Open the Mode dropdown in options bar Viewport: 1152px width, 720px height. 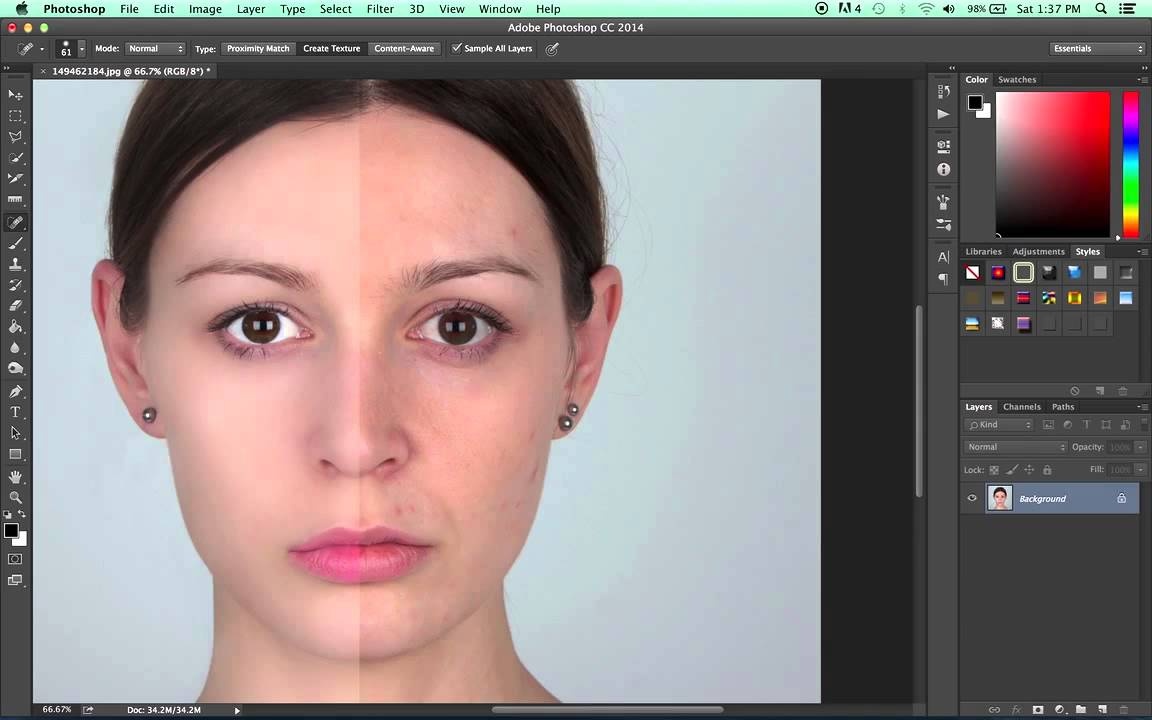tap(155, 48)
